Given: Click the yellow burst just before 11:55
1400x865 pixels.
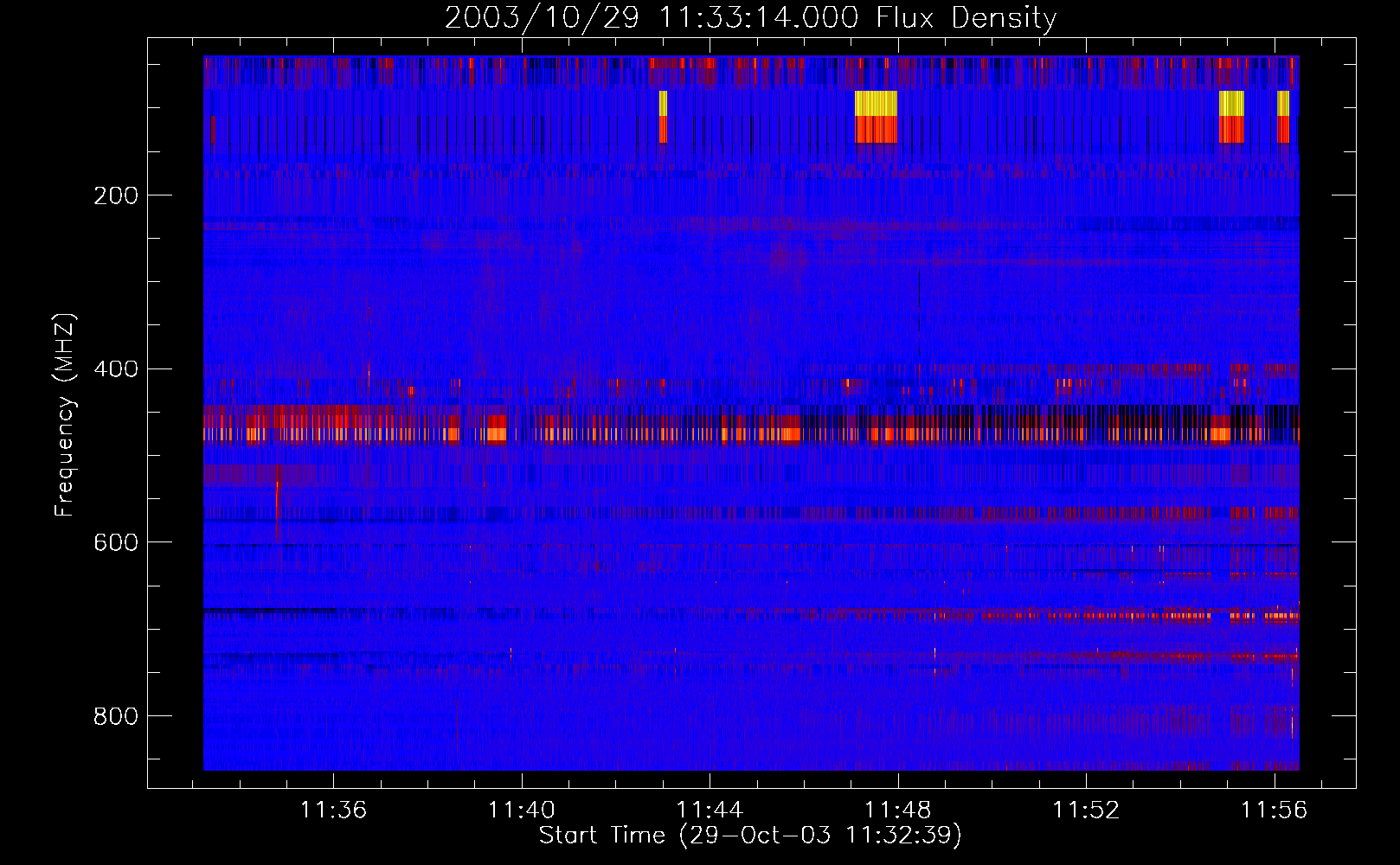Looking at the screenshot, I should click(x=1231, y=104).
